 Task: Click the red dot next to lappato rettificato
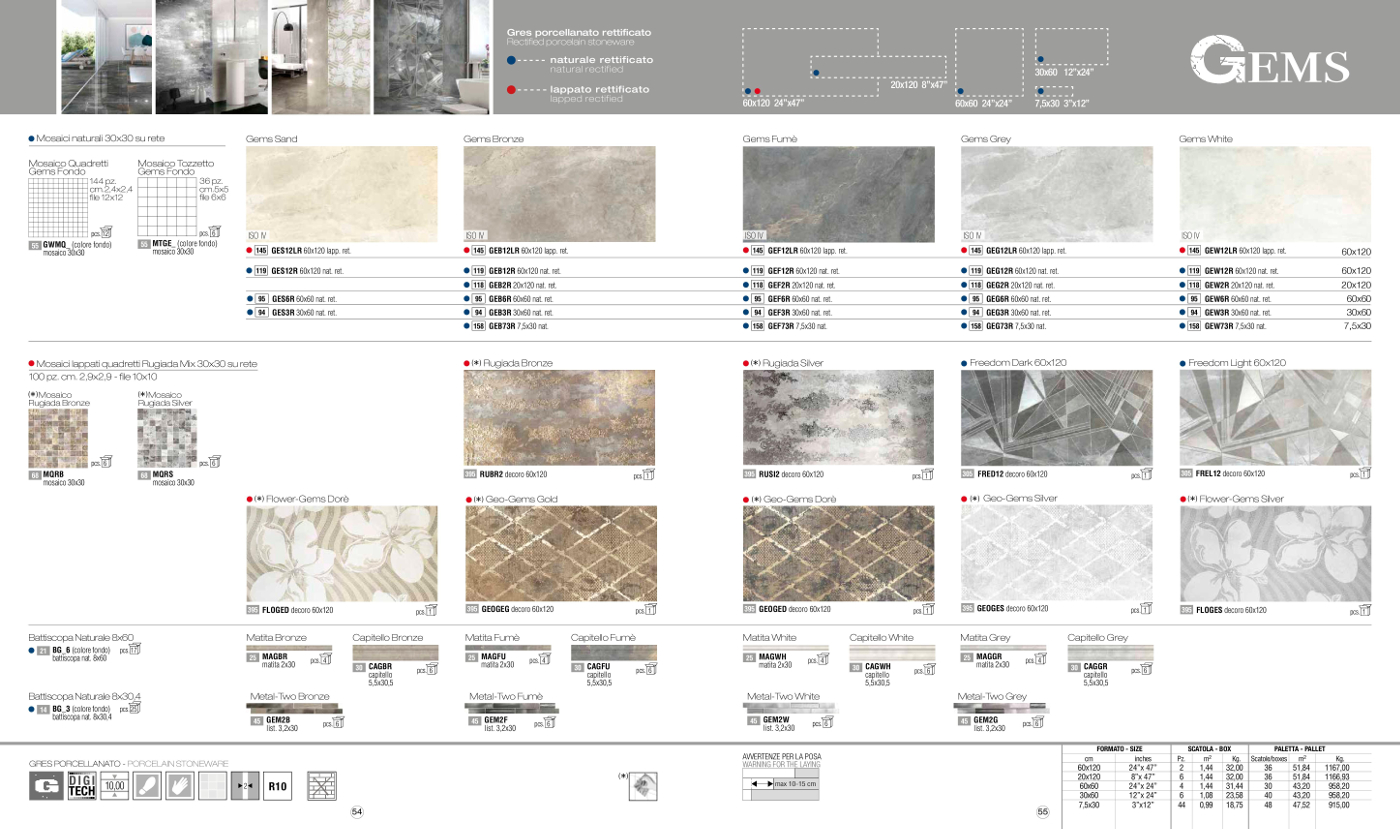click(x=512, y=90)
